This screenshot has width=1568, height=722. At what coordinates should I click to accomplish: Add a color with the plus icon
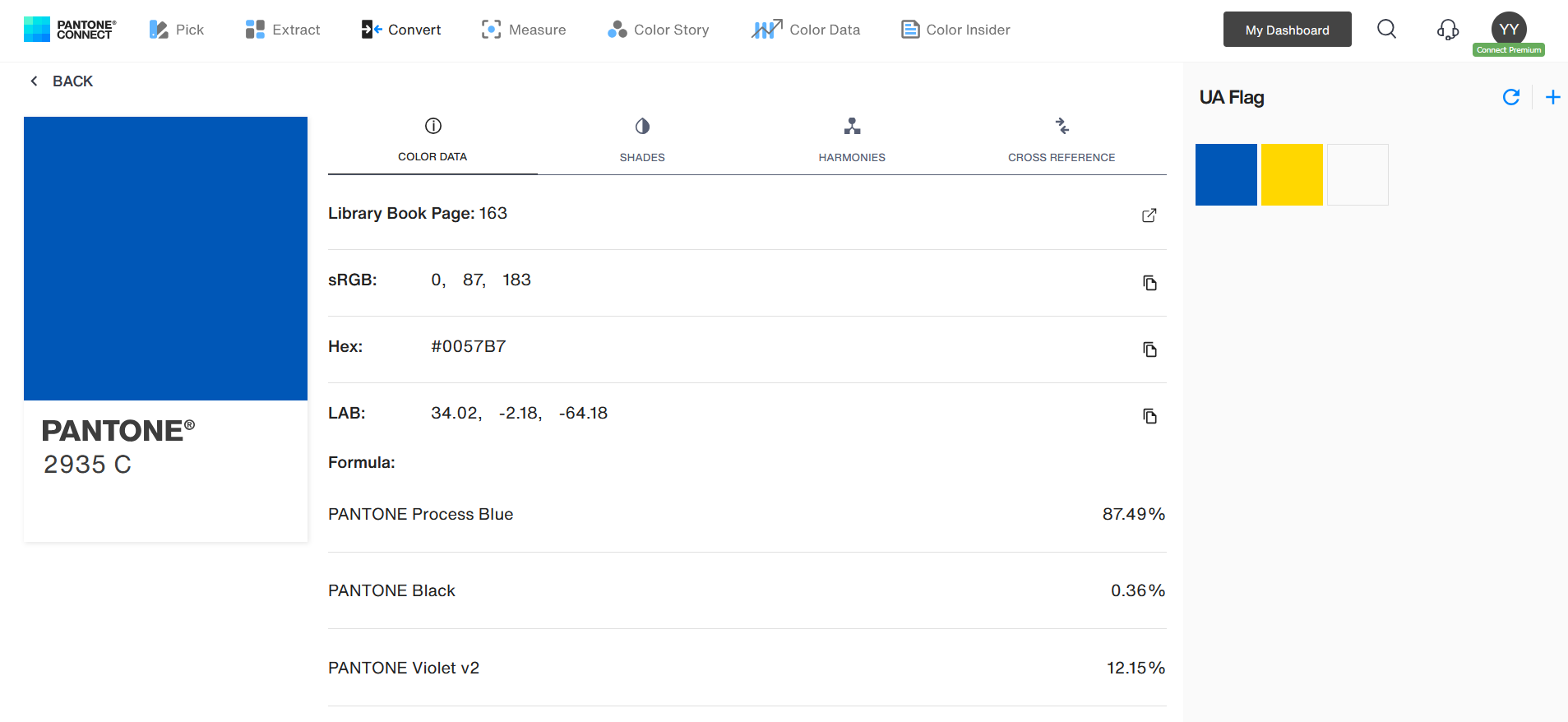[1552, 97]
